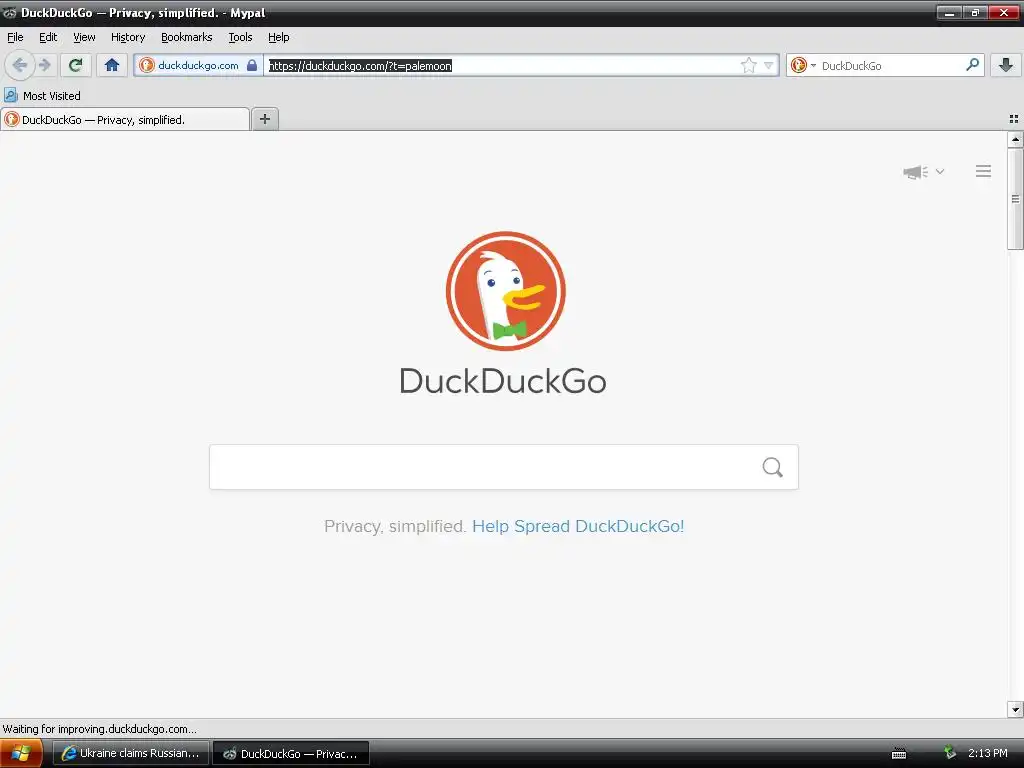Open the Downloads arrow button
The image size is (1024, 768).
tap(1006, 65)
